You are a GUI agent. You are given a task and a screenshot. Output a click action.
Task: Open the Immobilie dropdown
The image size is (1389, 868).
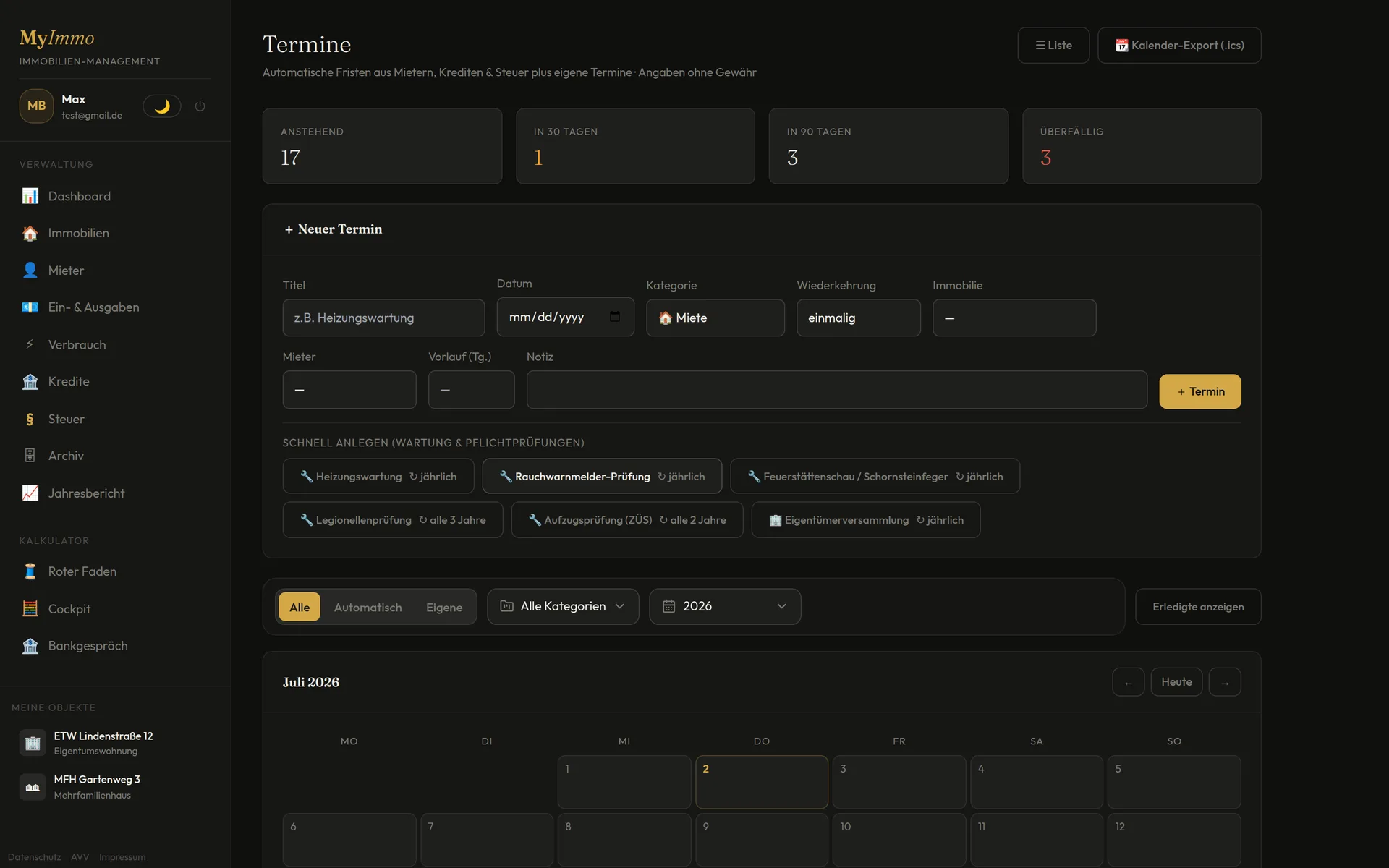point(1014,318)
